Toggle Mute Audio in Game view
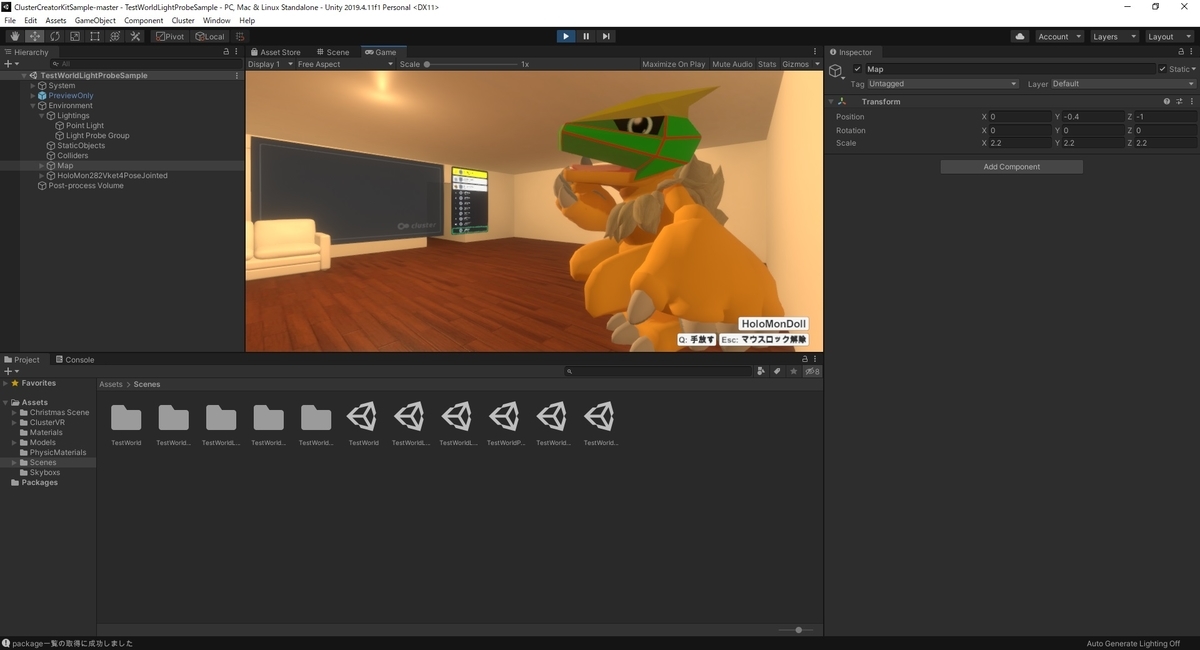 [x=732, y=64]
